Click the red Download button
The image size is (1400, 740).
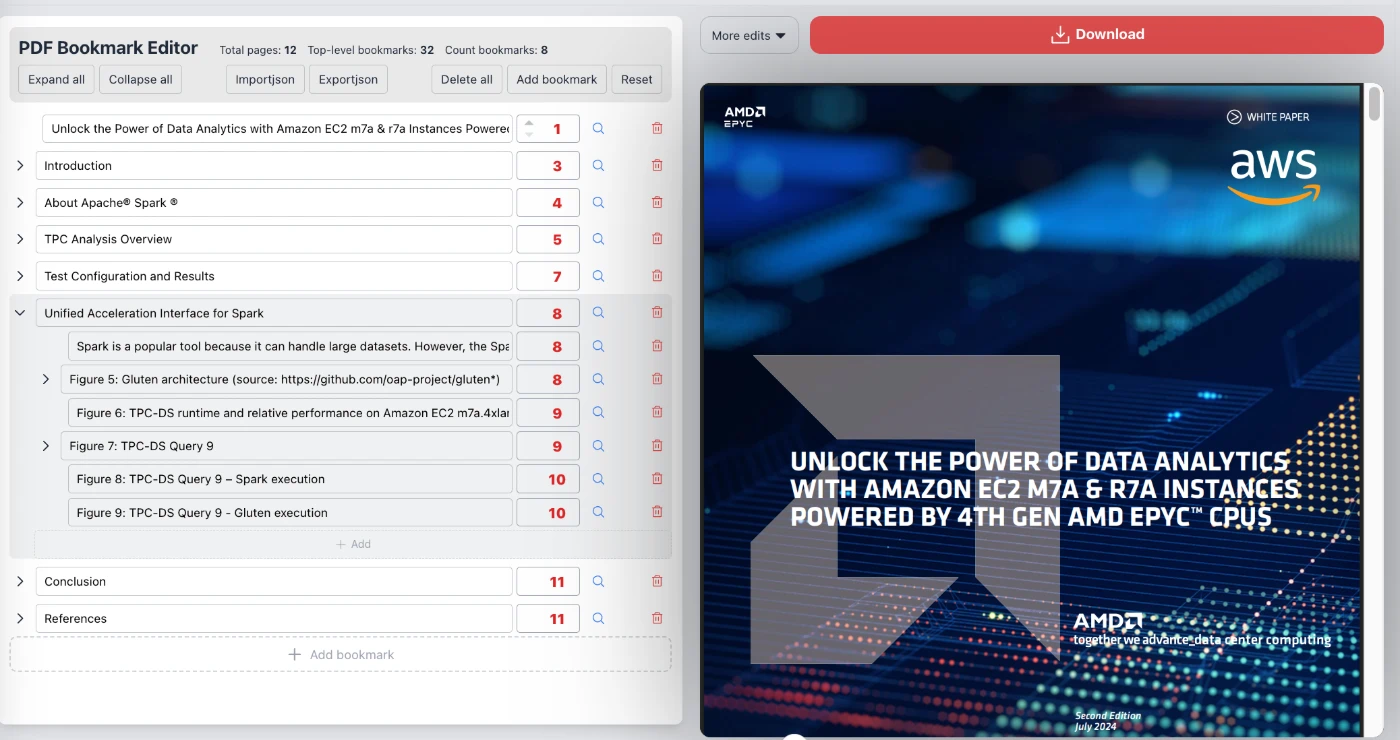(x=1097, y=33)
